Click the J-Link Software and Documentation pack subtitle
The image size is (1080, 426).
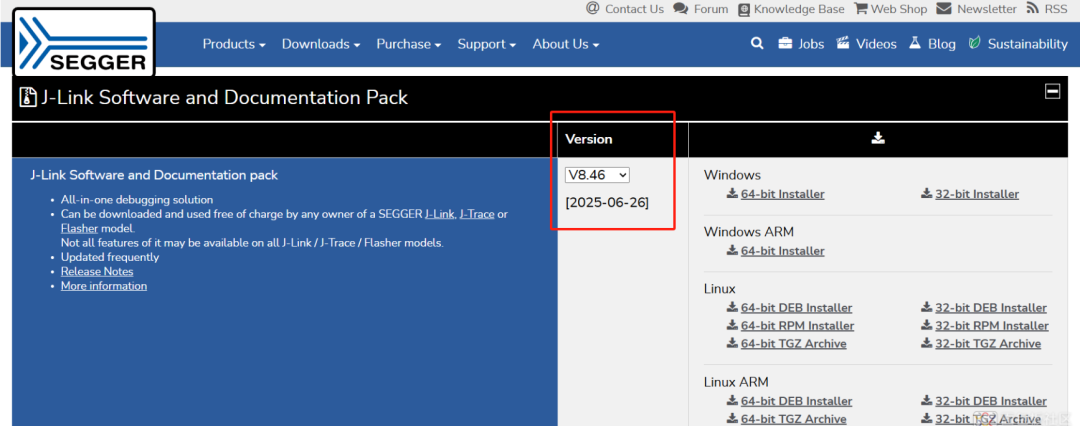coord(154,175)
